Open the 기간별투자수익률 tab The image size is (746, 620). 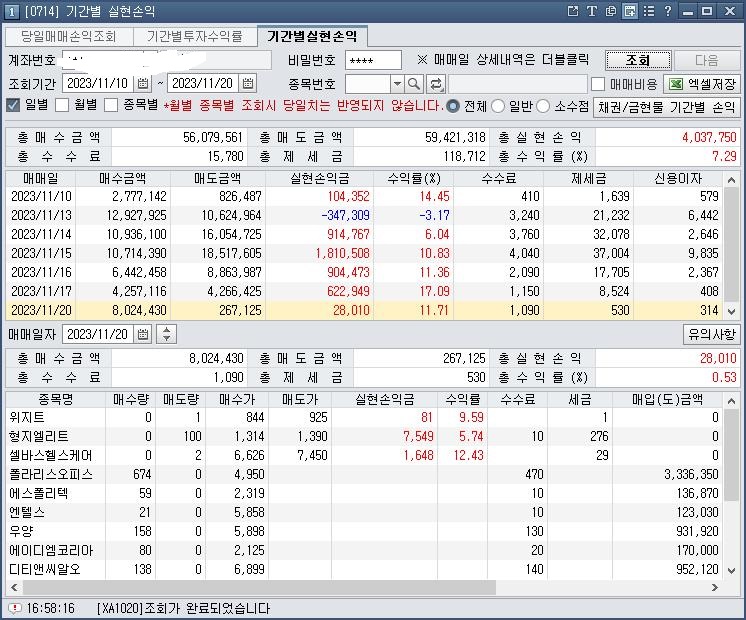click(194, 36)
